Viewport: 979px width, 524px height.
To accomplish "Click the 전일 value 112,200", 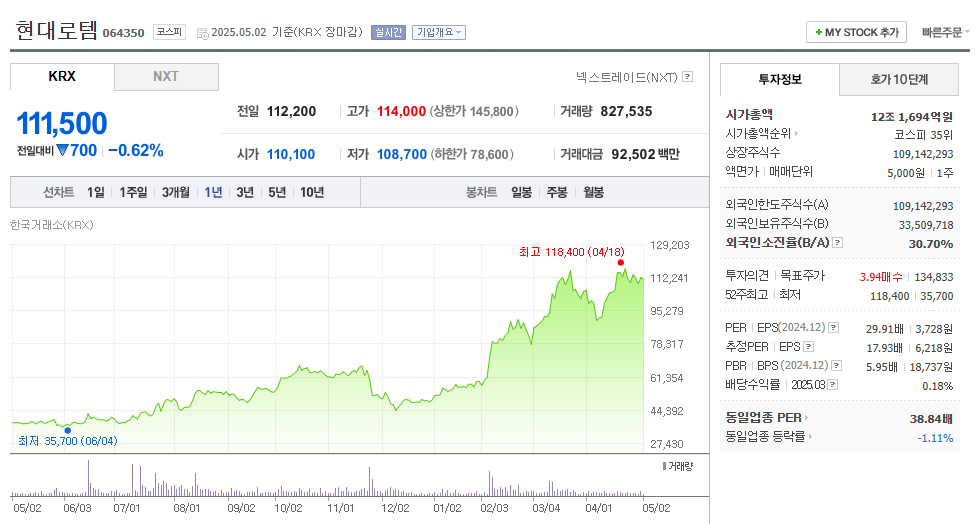I will point(292,111).
